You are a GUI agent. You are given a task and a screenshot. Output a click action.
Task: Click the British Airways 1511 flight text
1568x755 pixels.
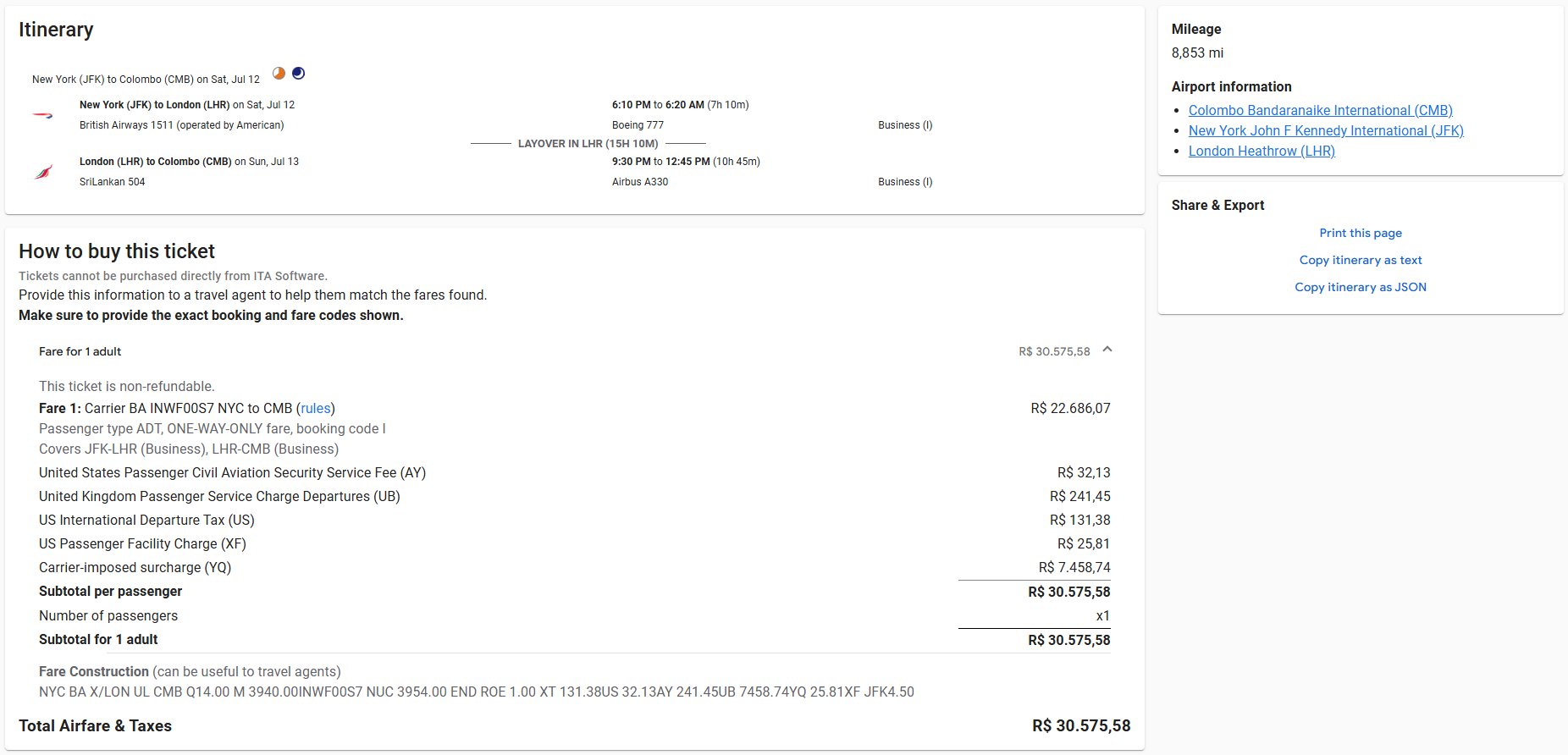[181, 125]
